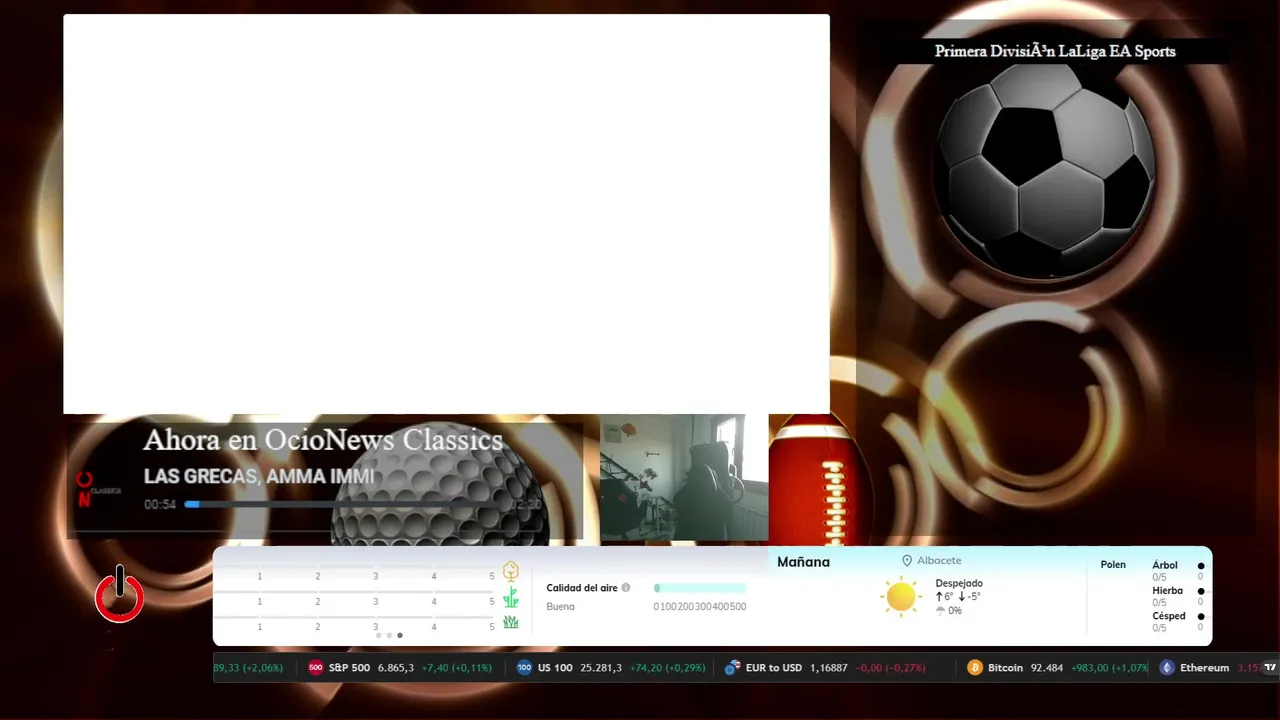This screenshot has height=720, width=1280.
Task: Select the third carousel pagination dot
Action: pos(400,635)
